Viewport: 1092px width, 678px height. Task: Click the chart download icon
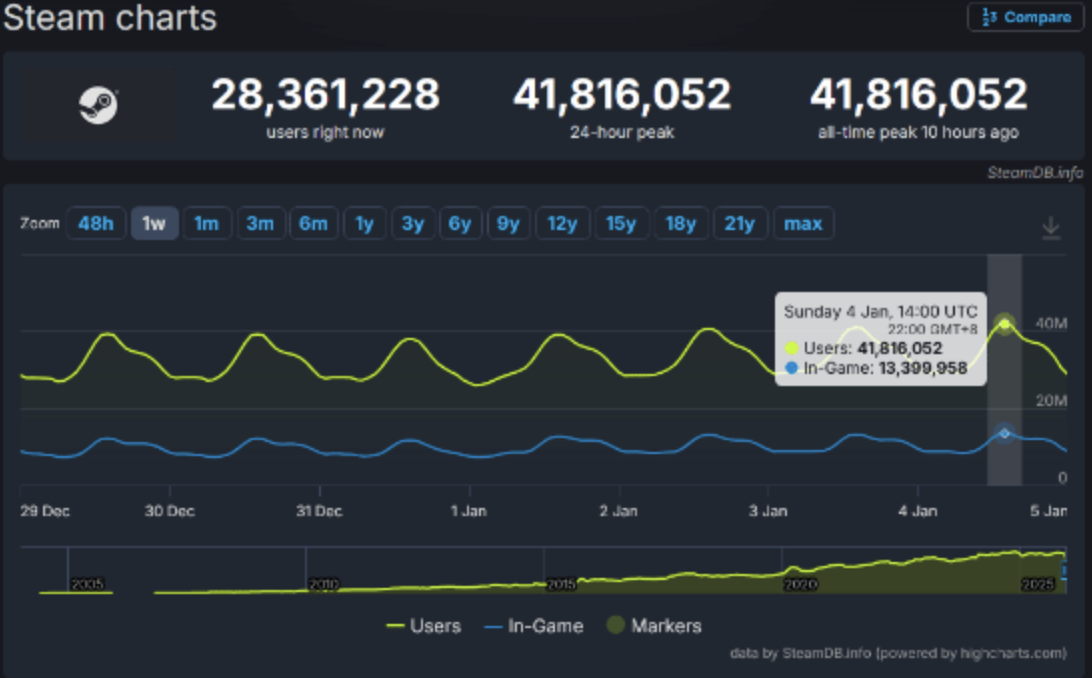[1050, 228]
